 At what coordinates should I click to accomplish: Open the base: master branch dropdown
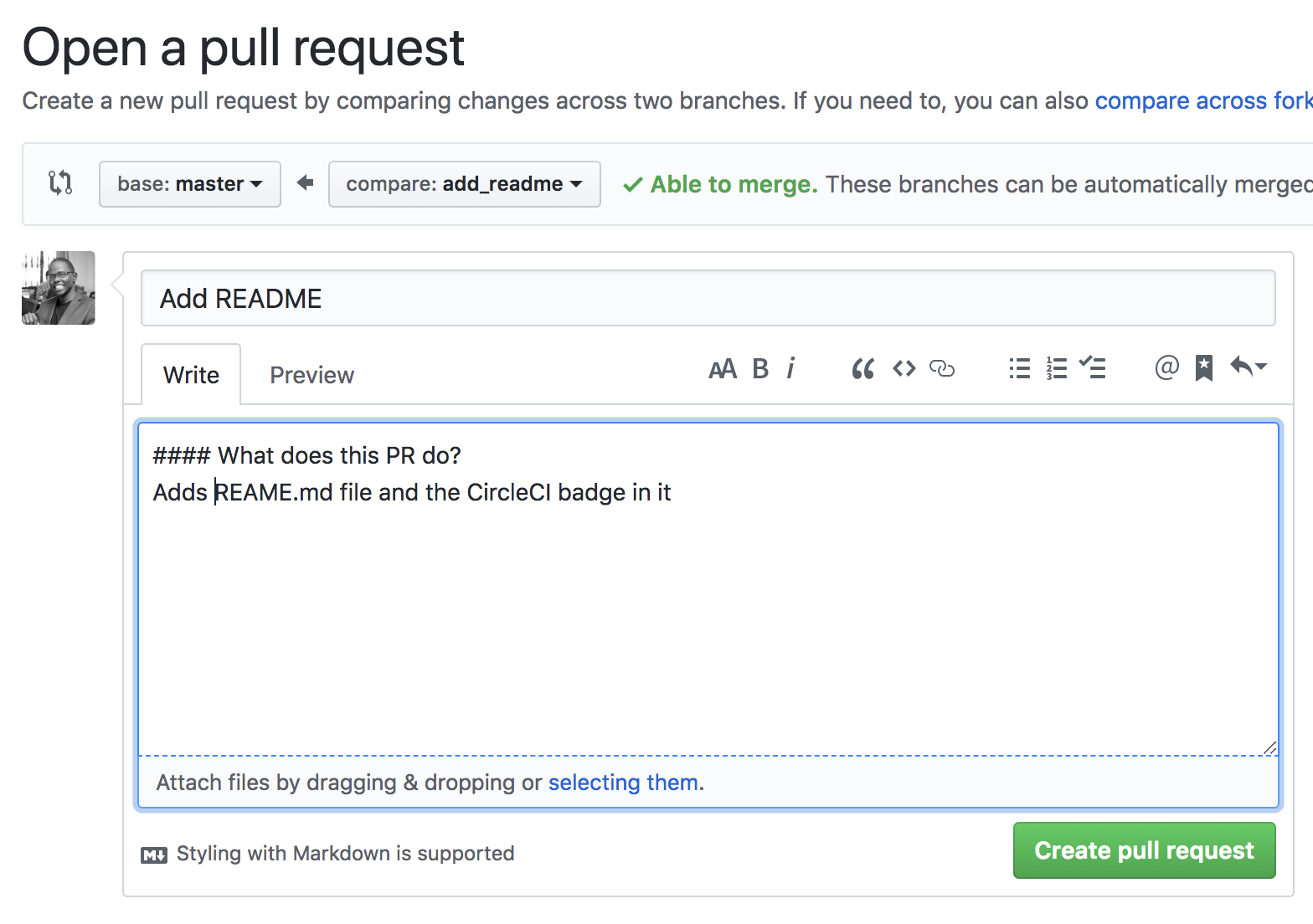(190, 184)
